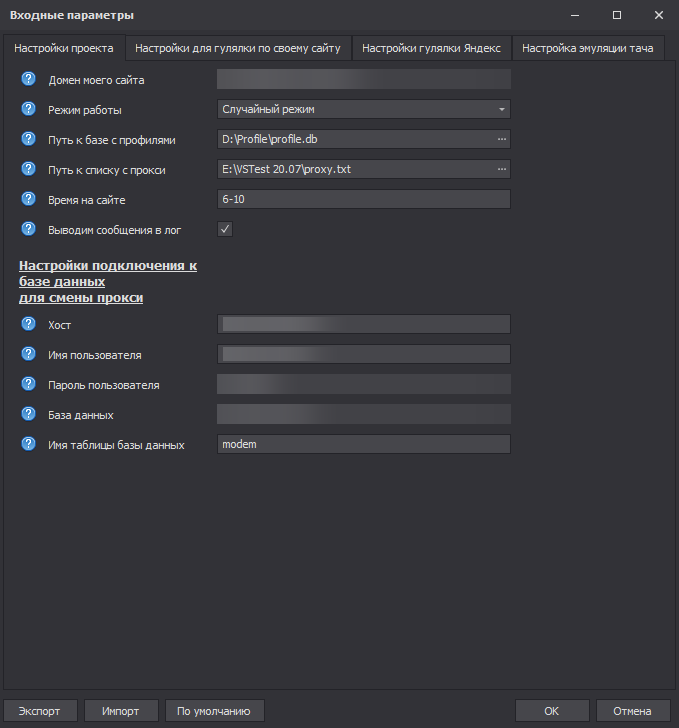The image size is (679, 728).
Task: Open the 'Режим работы' dropdown
Action: tap(363, 109)
